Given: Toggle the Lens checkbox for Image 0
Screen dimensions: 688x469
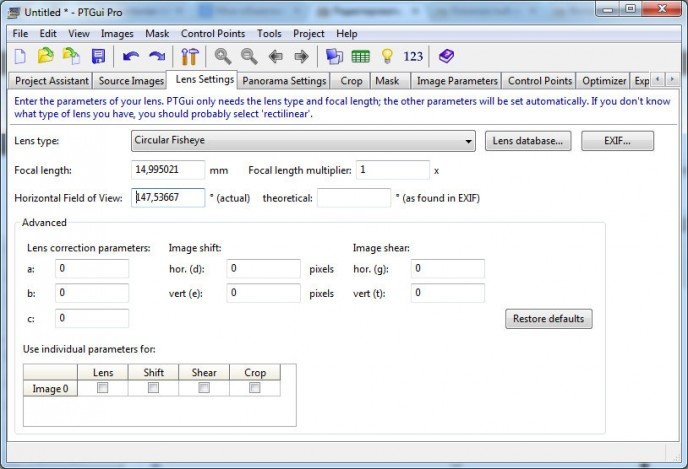Looking at the screenshot, I should click(x=103, y=388).
